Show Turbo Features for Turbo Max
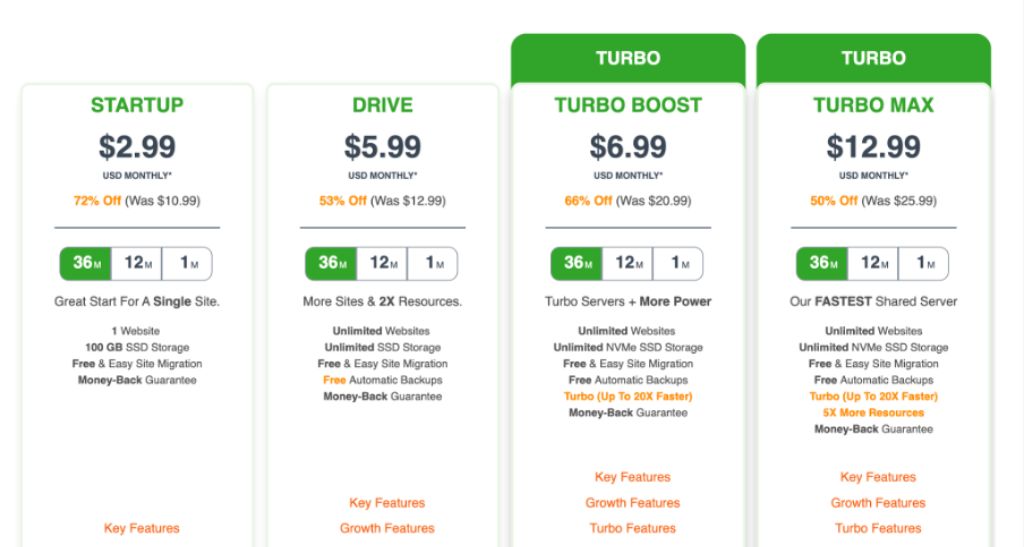The width and height of the screenshot is (1024, 547). pyautogui.click(x=878, y=528)
